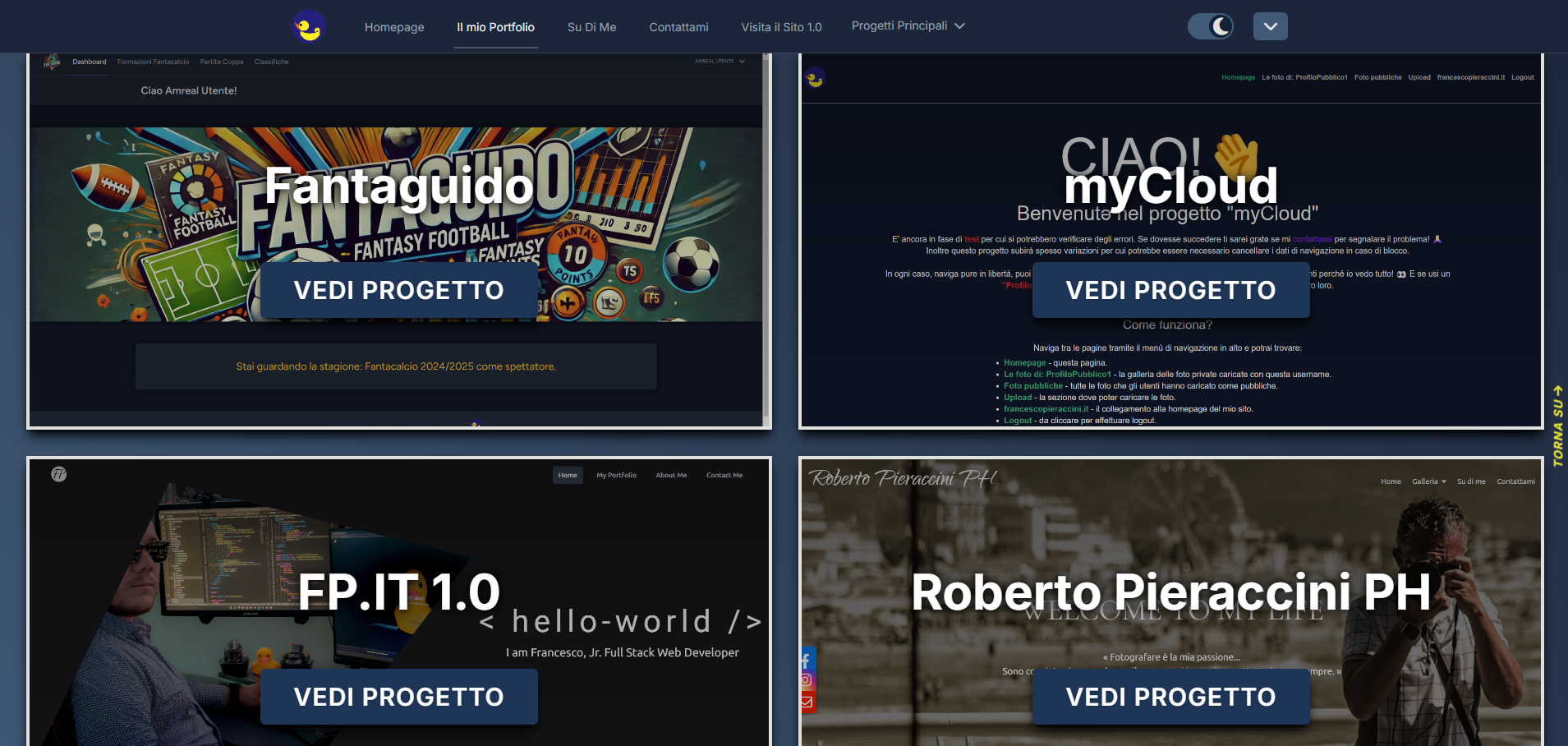Open the Contattami page
1568x746 pixels.
[678, 27]
